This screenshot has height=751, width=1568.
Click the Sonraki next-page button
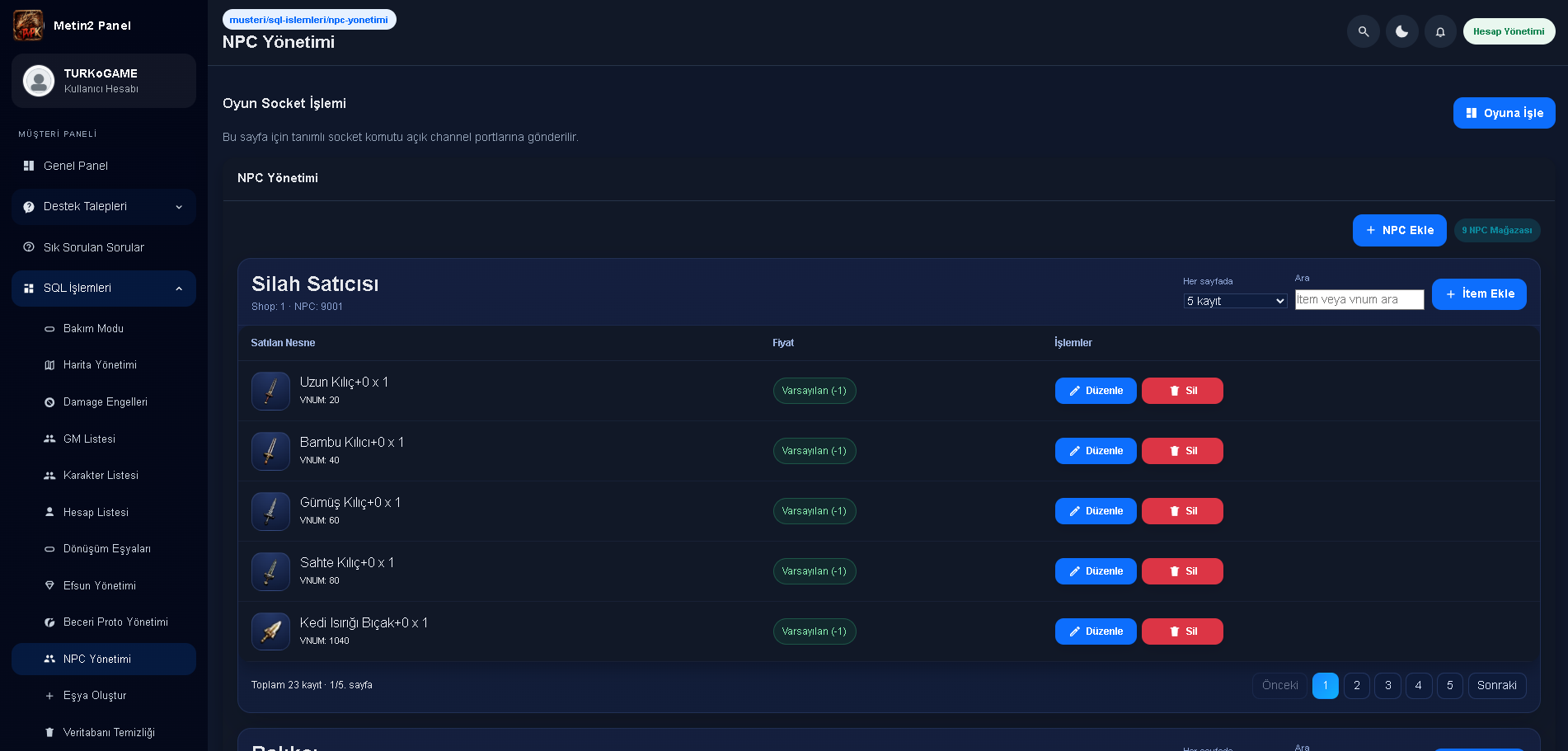(1497, 686)
